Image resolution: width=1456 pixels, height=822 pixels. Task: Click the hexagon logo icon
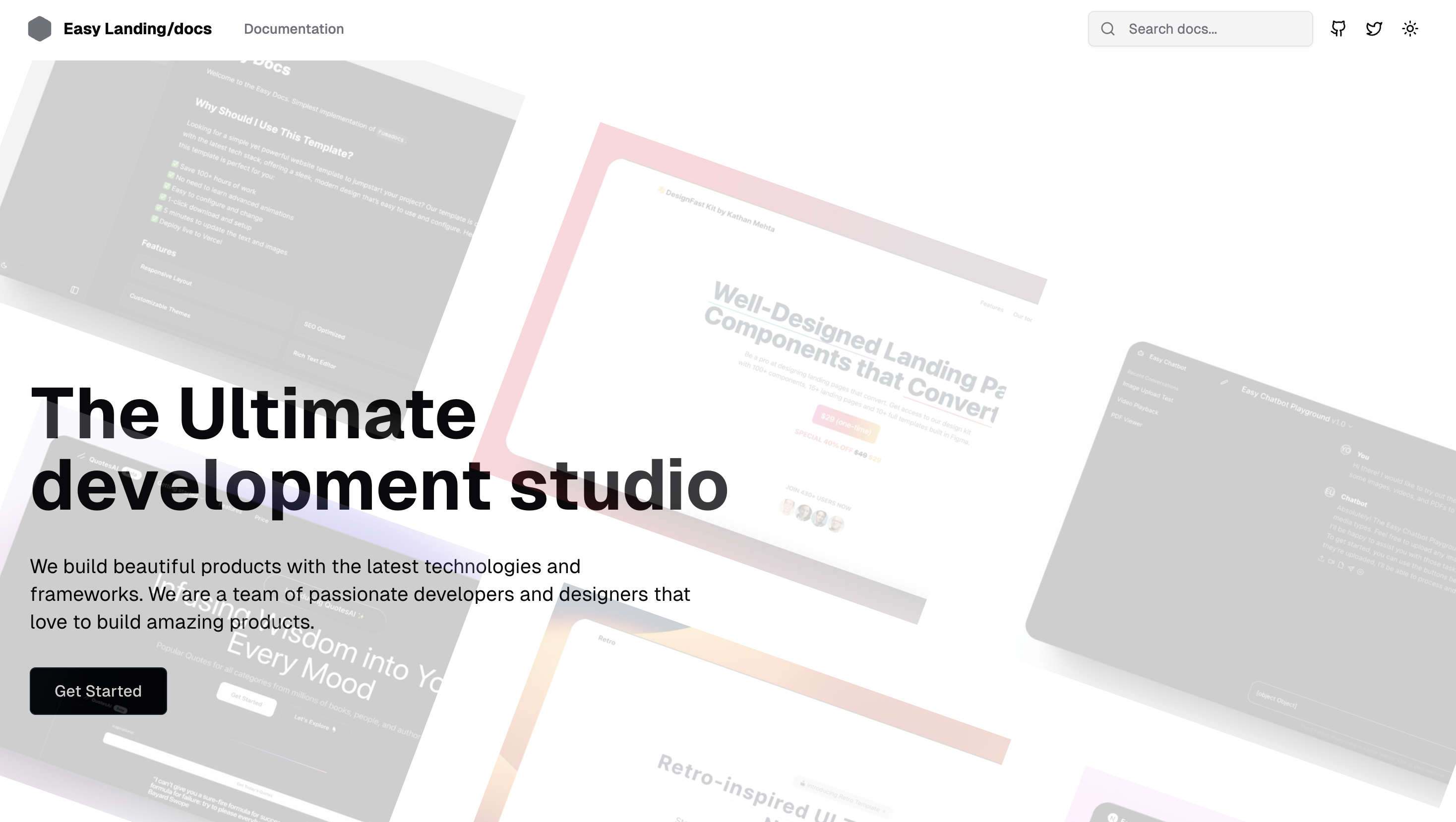[x=40, y=29]
